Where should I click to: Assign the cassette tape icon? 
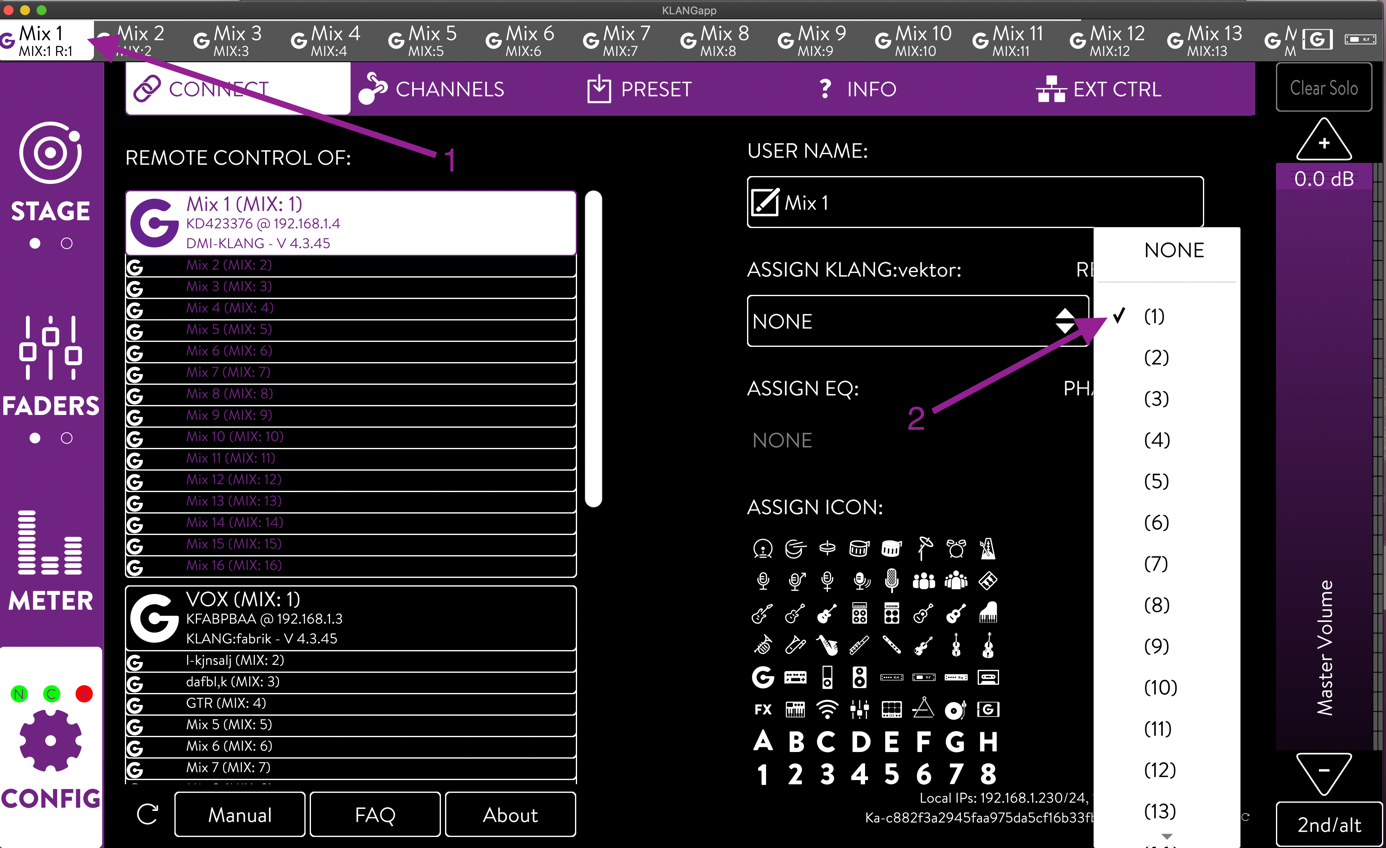988,678
